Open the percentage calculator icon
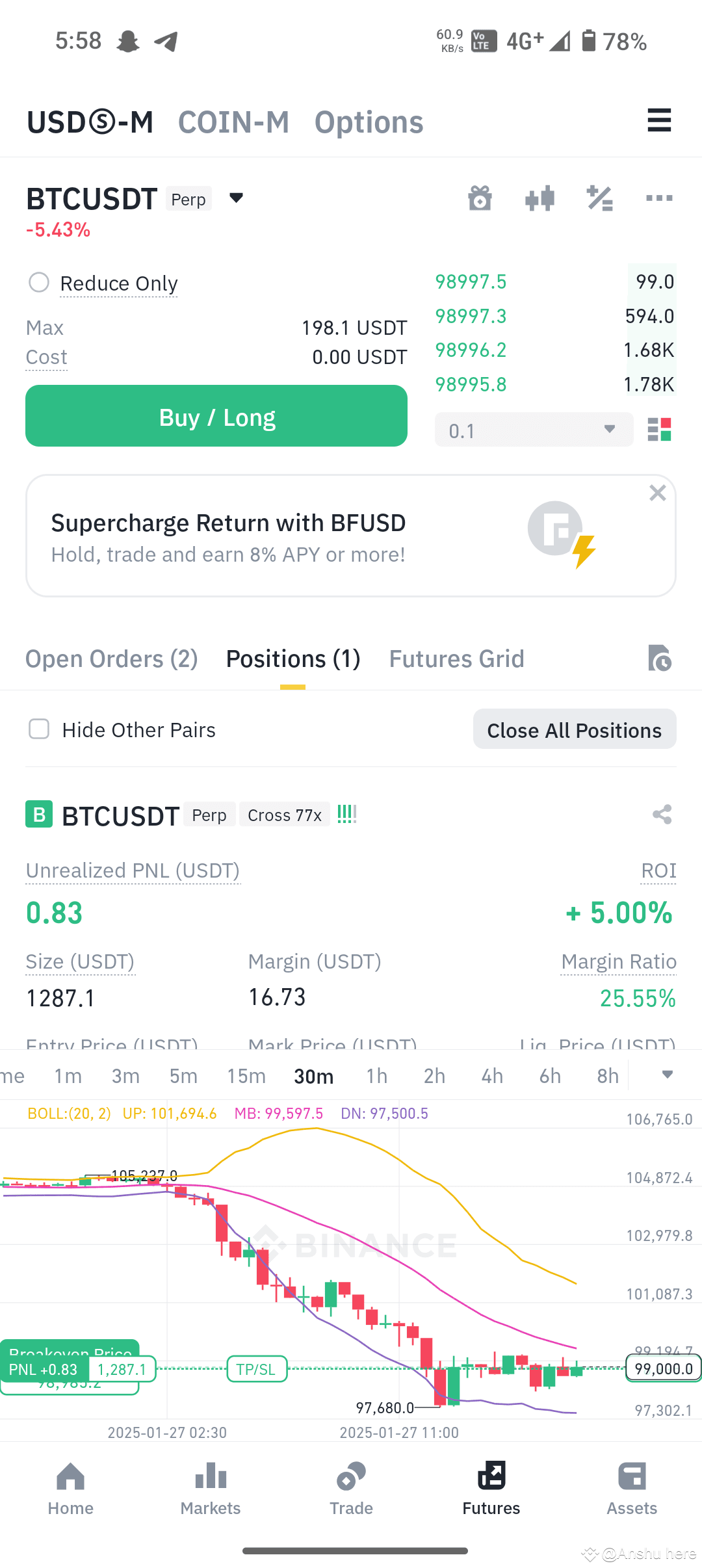This screenshot has width=702, height=1568. [599, 198]
